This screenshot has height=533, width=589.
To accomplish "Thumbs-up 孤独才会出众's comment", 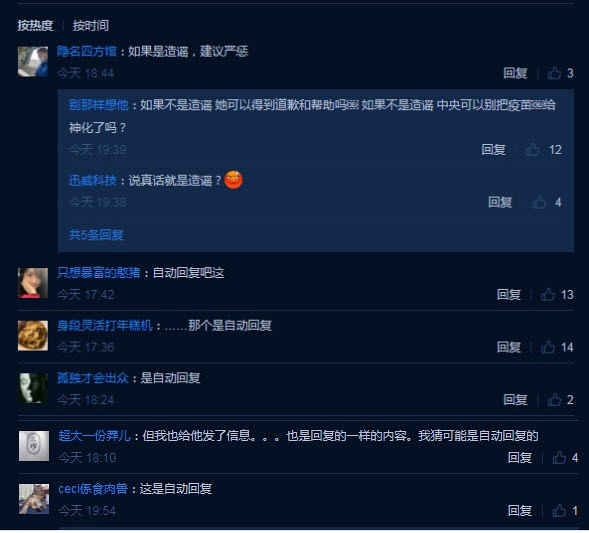I will pyautogui.click(x=554, y=400).
